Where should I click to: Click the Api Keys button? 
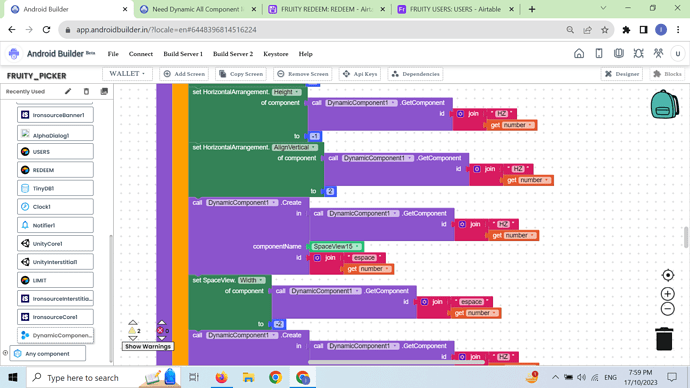click(x=360, y=74)
